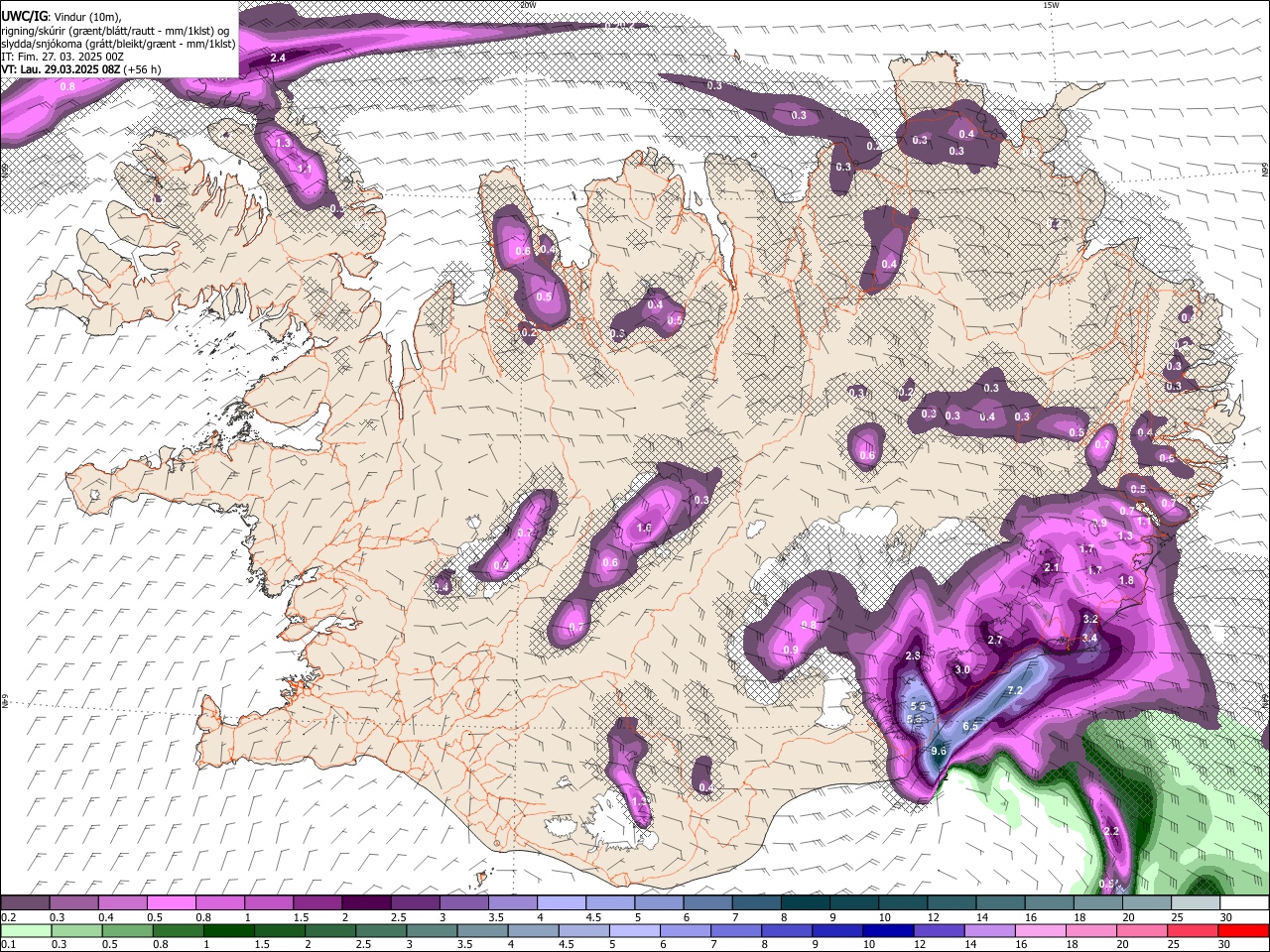Select the pale green rain swatch labeled 0.1
The image size is (1270, 952).
(x=26, y=930)
